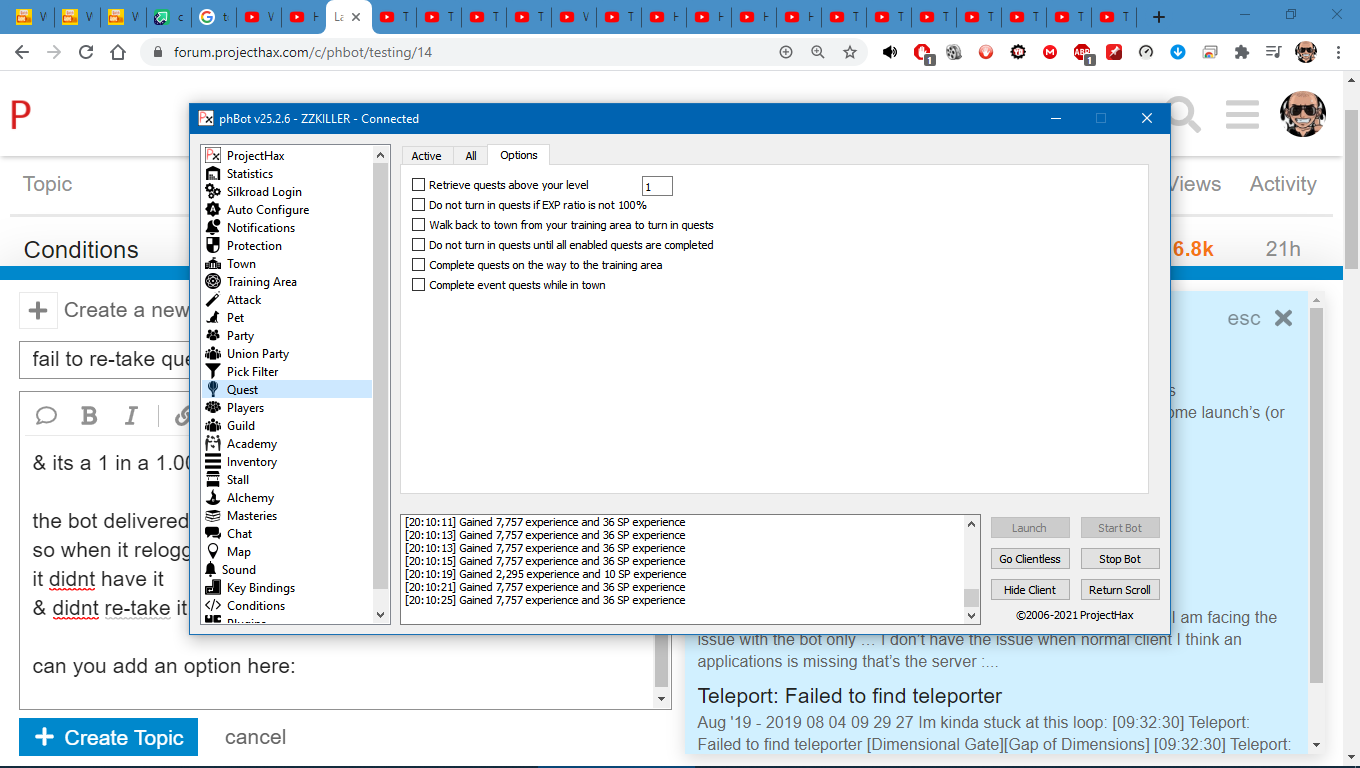Click the Create Topic button
The height and width of the screenshot is (768, 1360).
[108, 737]
